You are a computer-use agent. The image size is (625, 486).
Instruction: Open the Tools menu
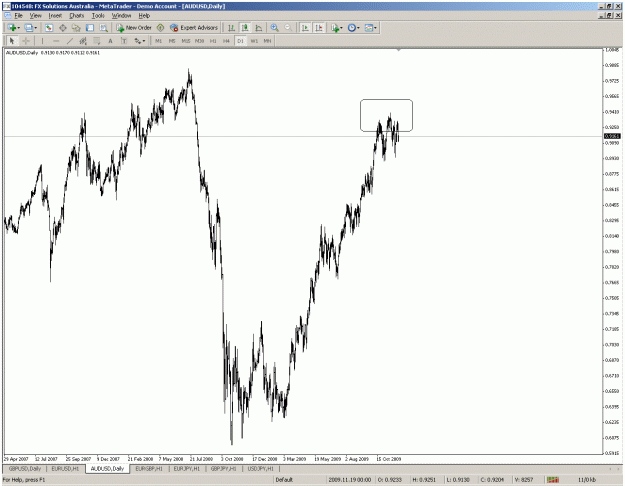pyautogui.click(x=98, y=16)
